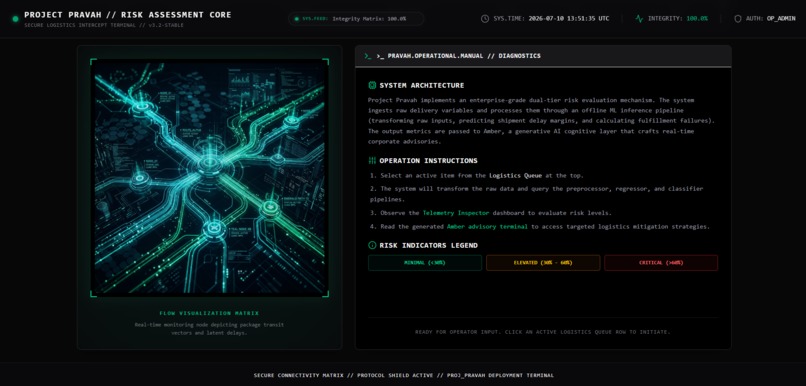The height and width of the screenshot is (386, 806).
Task: Click the FLOW VISUALIZATION MATRIX caption
Action: [x=209, y=313]
